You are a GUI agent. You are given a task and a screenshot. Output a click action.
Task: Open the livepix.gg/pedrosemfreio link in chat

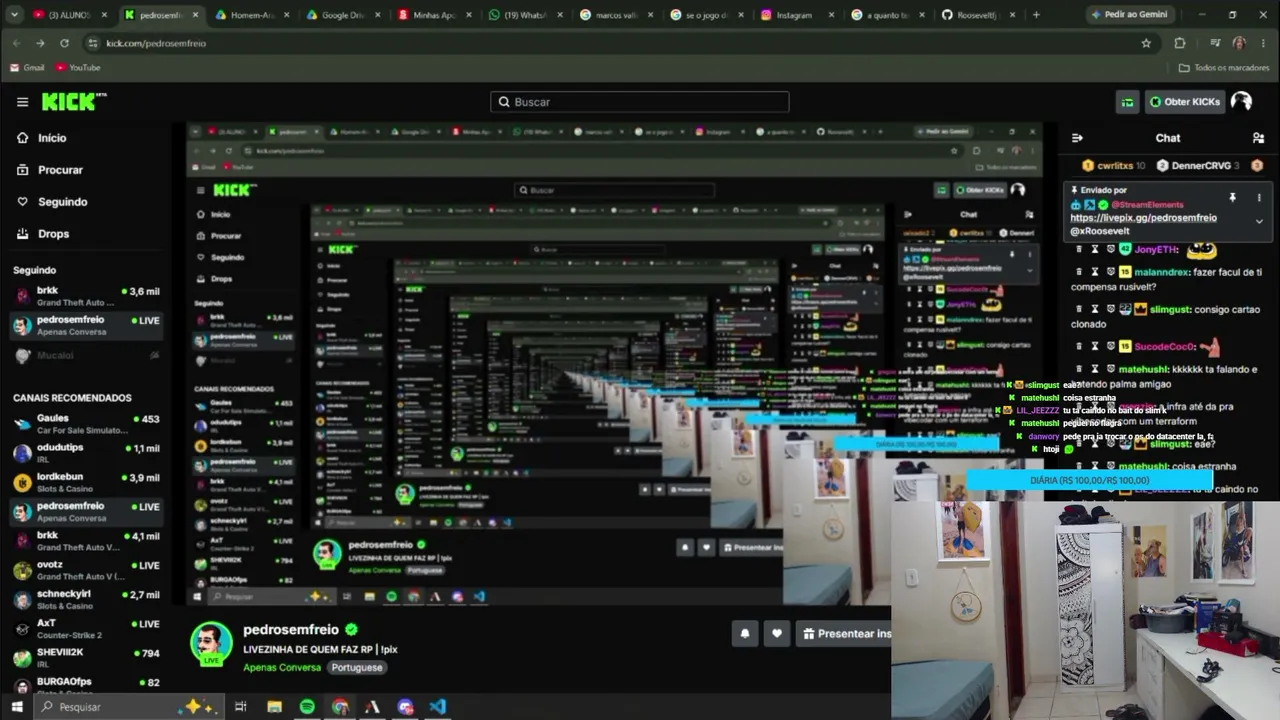tap(1143, 218)
